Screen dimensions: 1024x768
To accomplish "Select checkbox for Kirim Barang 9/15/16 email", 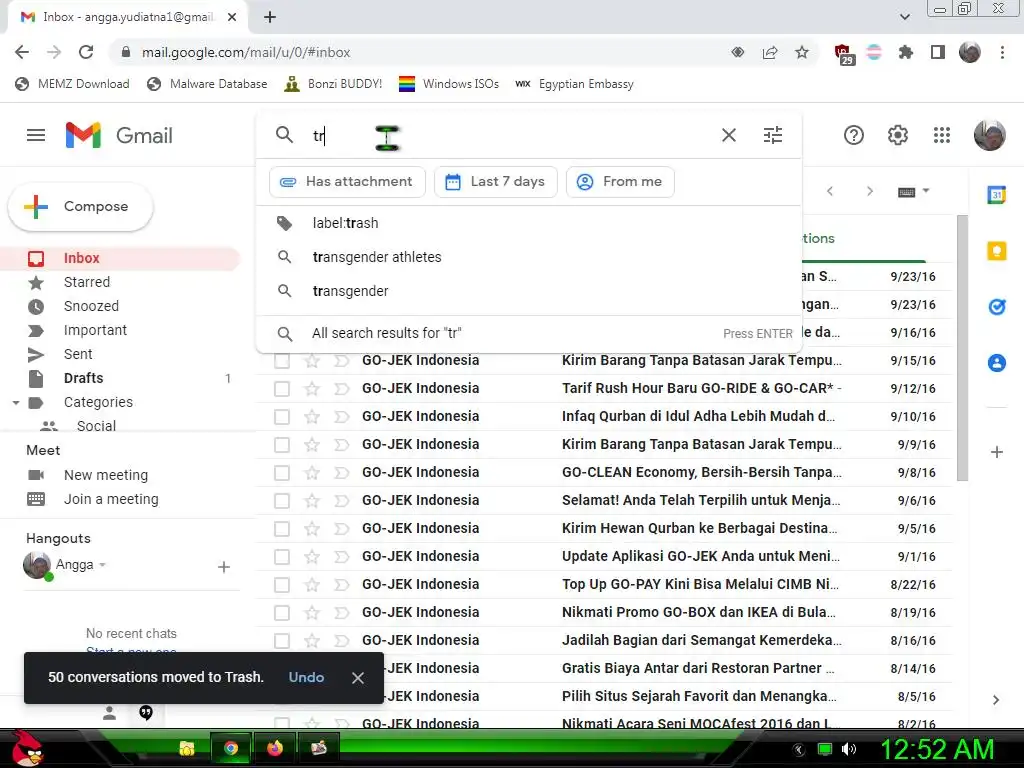I will coord(281,360).
